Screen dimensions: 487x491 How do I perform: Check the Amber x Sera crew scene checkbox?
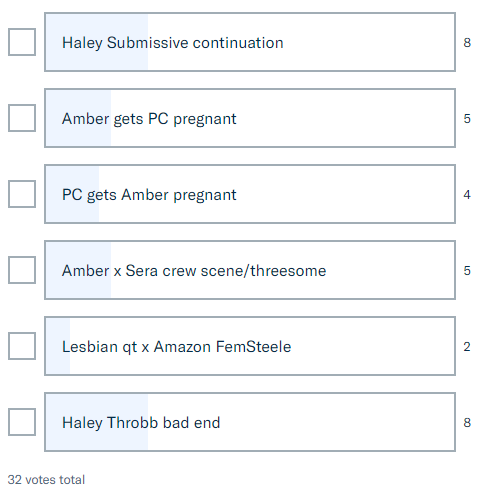[22, 270]
